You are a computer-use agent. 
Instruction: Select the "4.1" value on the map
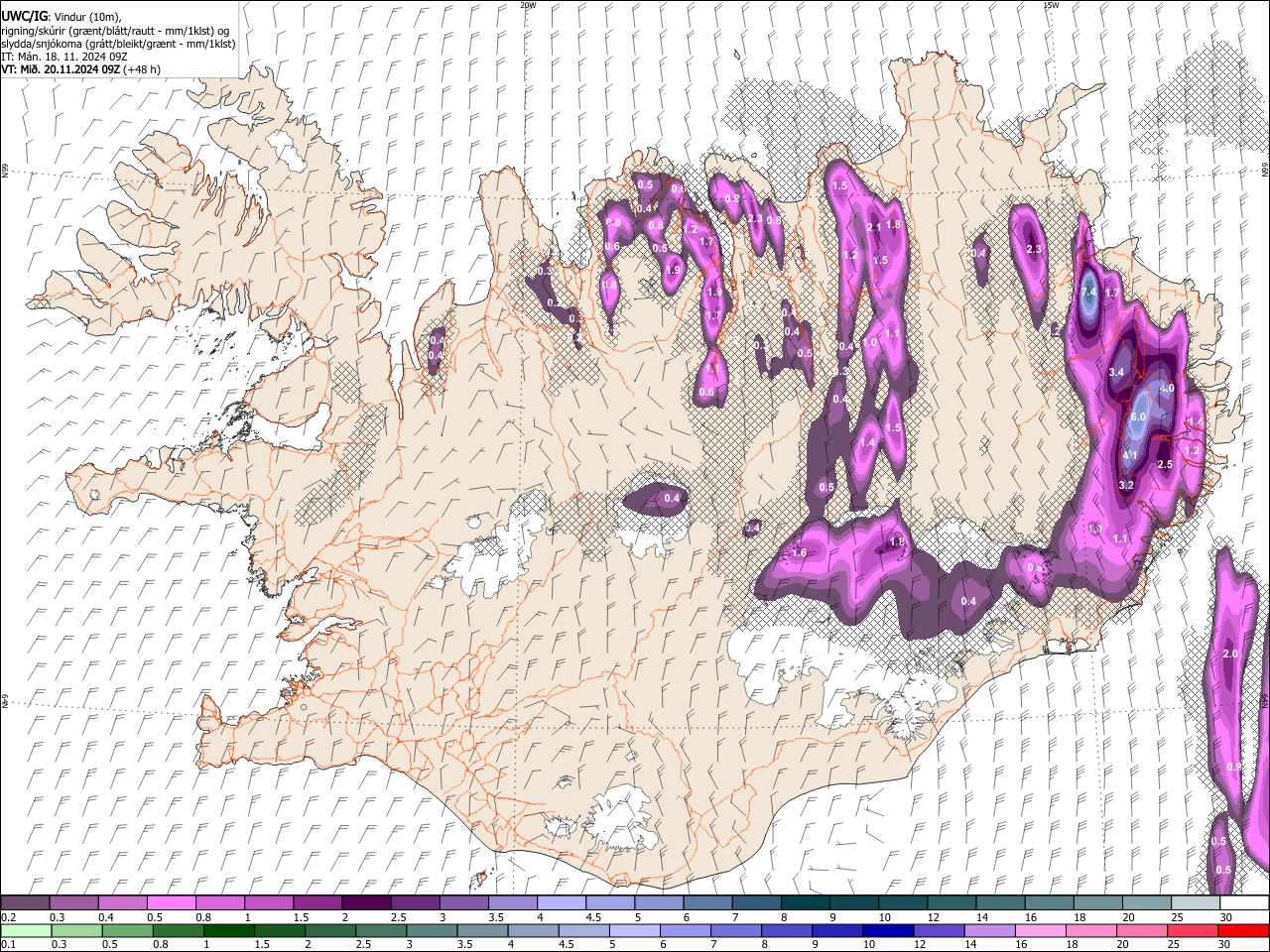[x=1130, y=455]
